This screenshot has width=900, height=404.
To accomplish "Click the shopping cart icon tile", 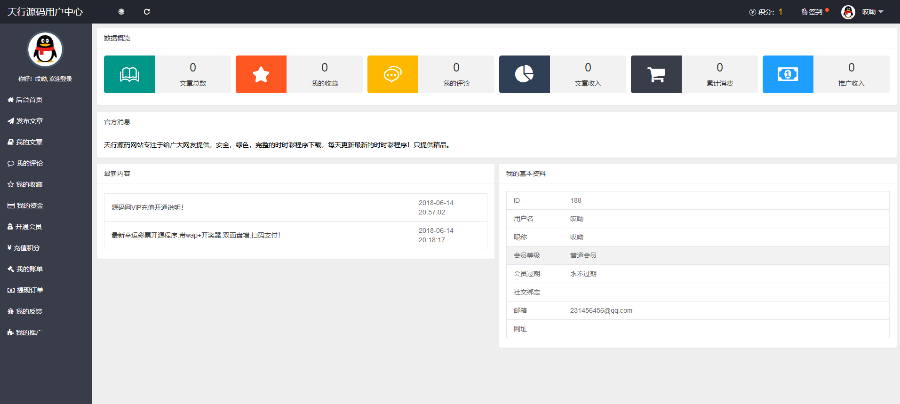I will 656,74.
